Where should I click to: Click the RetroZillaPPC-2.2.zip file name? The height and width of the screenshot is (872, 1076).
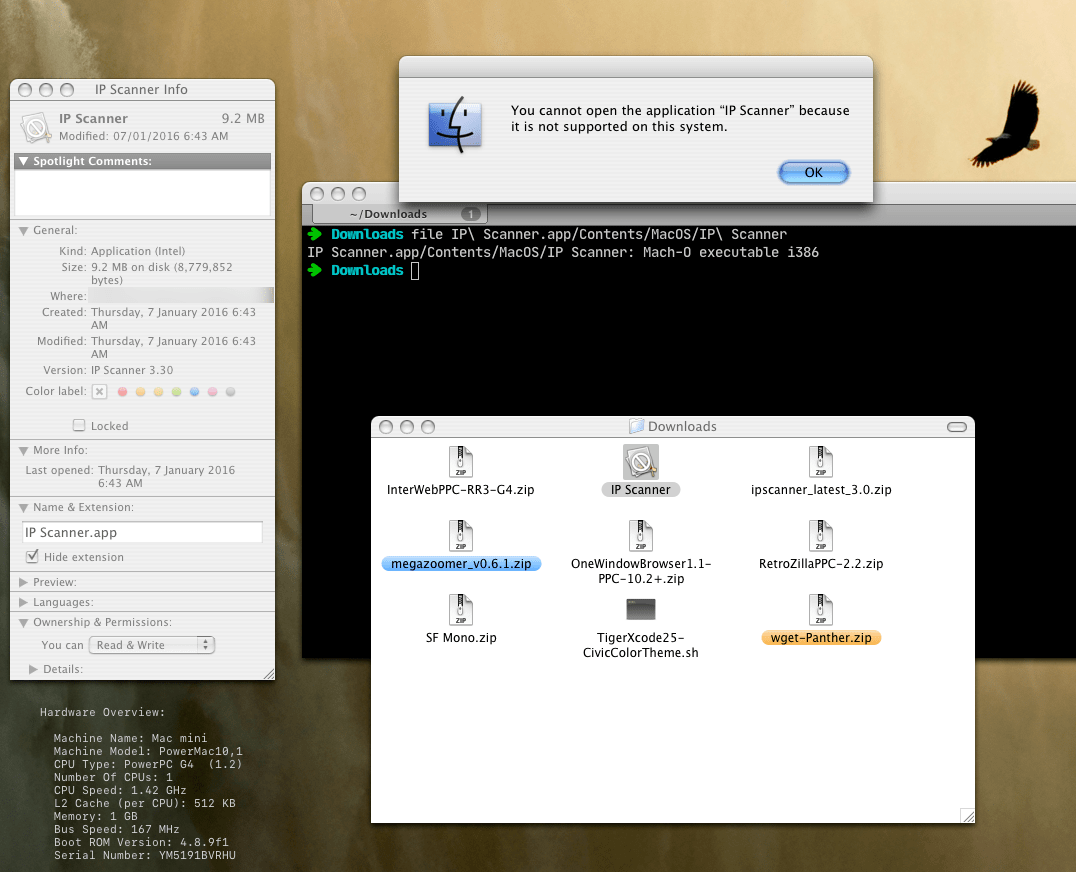tap(821, 563)
